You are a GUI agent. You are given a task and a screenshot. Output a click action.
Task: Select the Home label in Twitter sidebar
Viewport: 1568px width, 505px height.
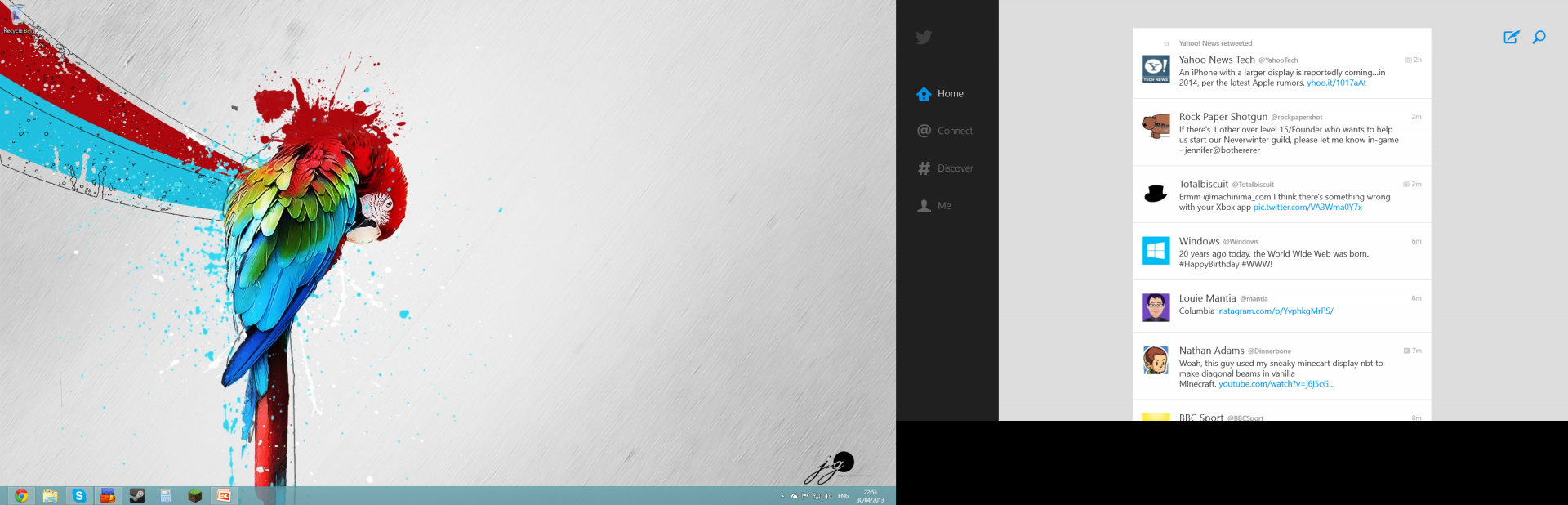(951, 94)
